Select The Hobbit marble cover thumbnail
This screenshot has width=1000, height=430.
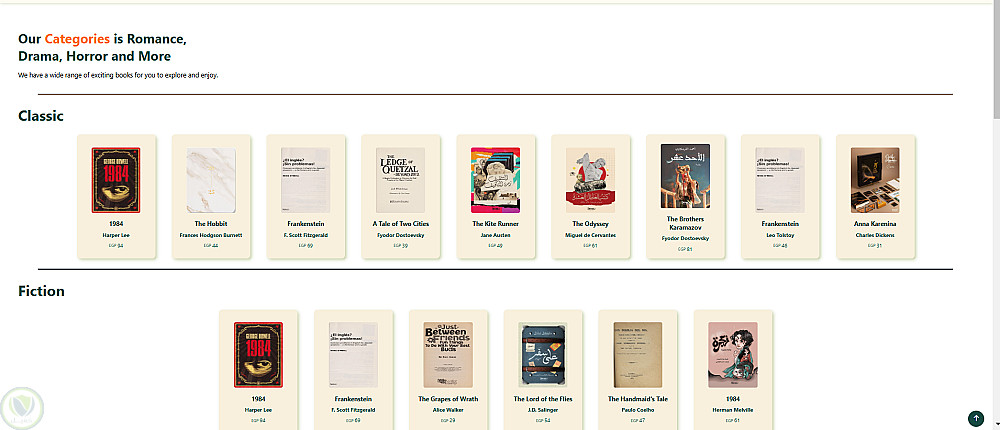click(210, 180)
